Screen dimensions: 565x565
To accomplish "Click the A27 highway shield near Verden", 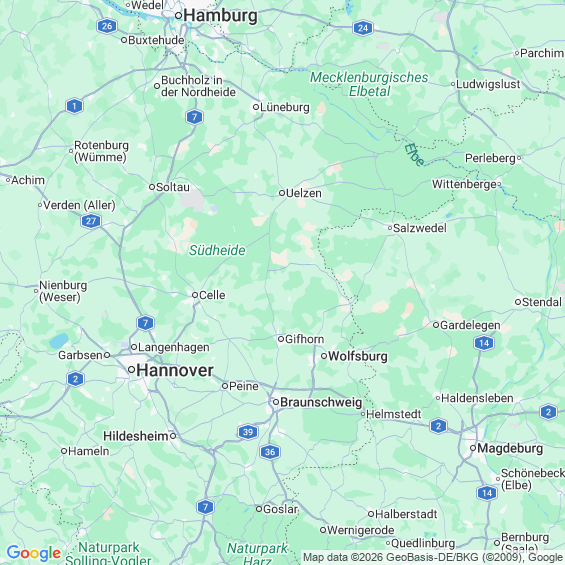I will (x=91, y=221).
